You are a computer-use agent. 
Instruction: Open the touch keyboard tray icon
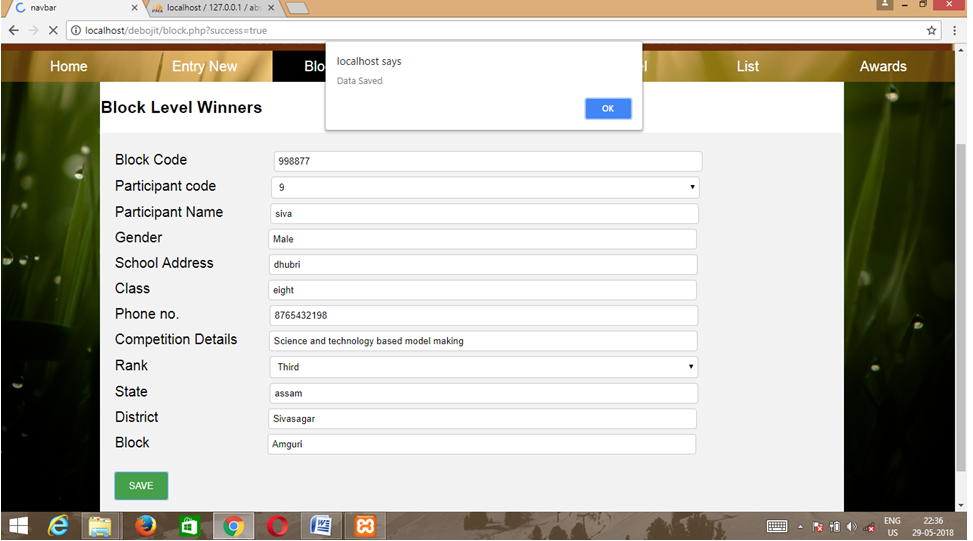point(777,526)
